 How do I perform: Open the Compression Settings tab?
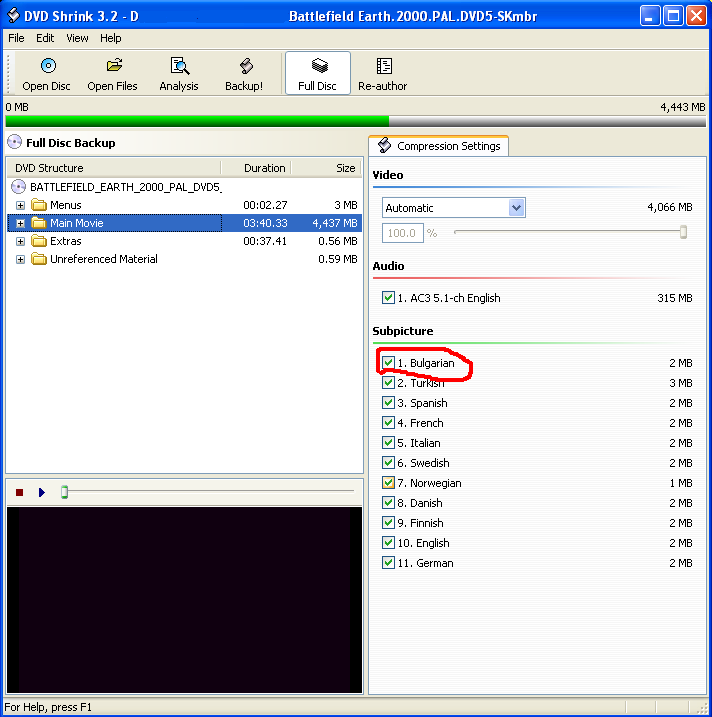(439, 146)
